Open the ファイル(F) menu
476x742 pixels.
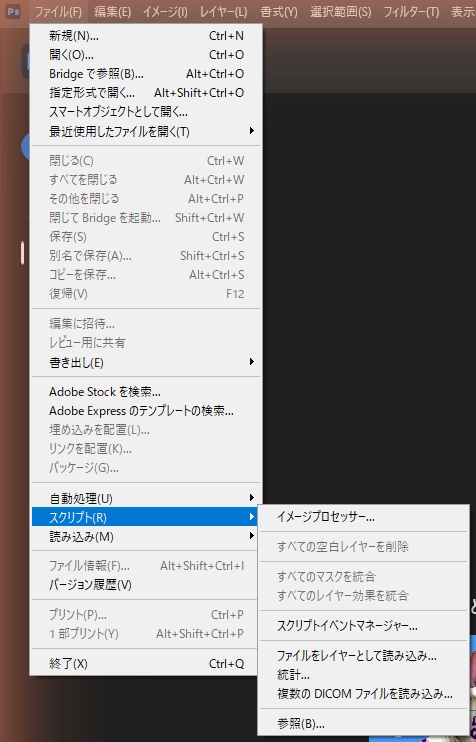pos(58,11)
